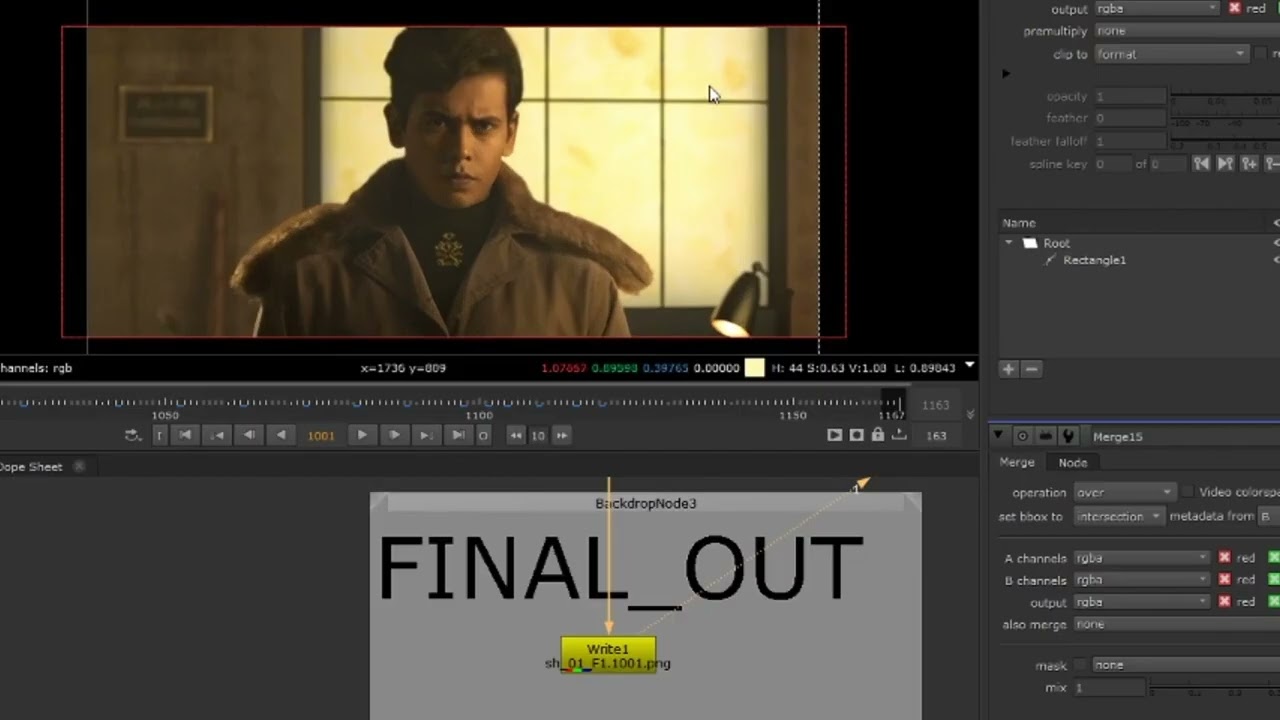This screenshot has height=720, width=1280.
Task: Open the premultiply dropdown
Action: pyautogui.click(x=1187, y=31)
